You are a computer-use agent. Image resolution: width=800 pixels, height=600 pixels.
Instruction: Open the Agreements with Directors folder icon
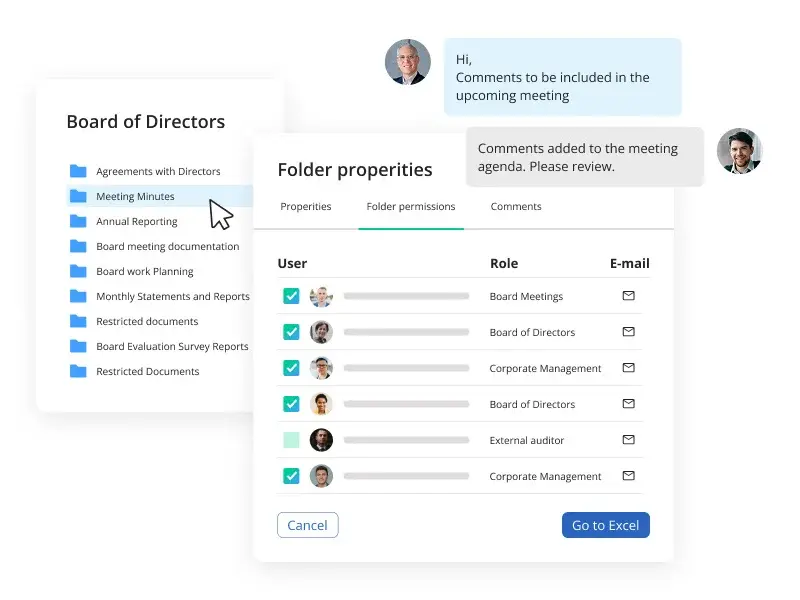tap(78, 171)
